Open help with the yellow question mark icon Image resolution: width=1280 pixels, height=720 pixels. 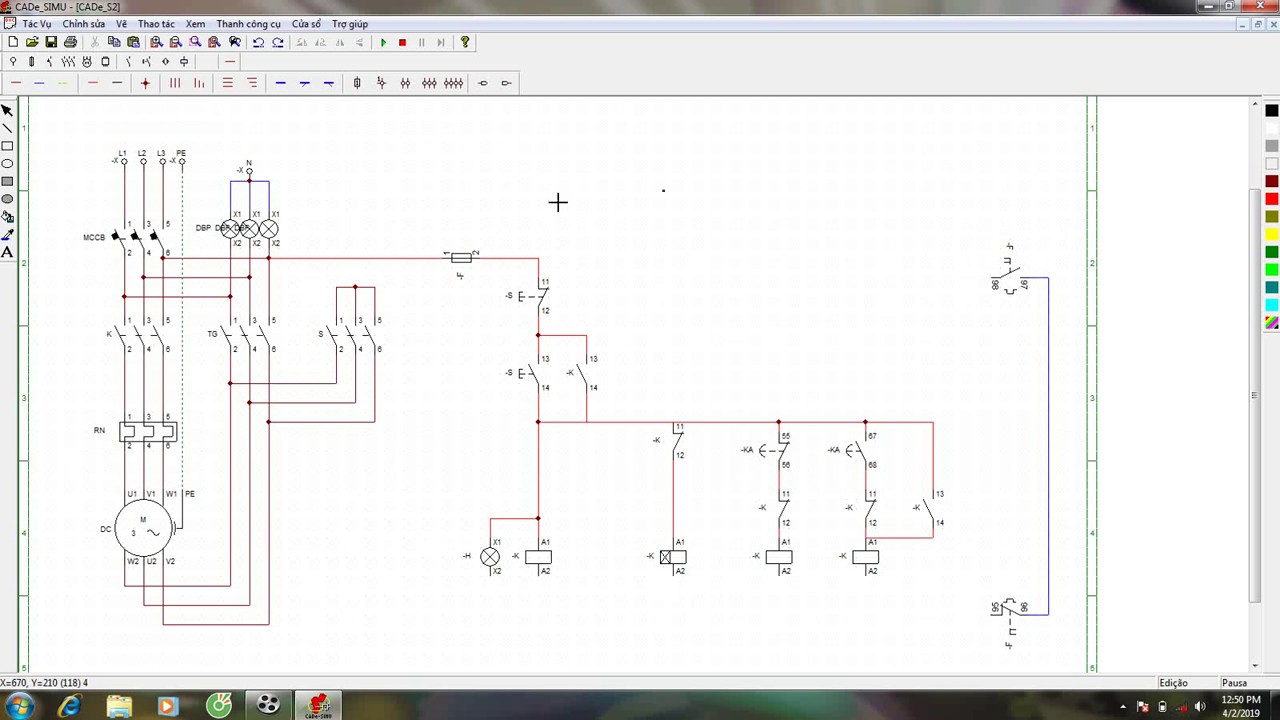[465, 42]
